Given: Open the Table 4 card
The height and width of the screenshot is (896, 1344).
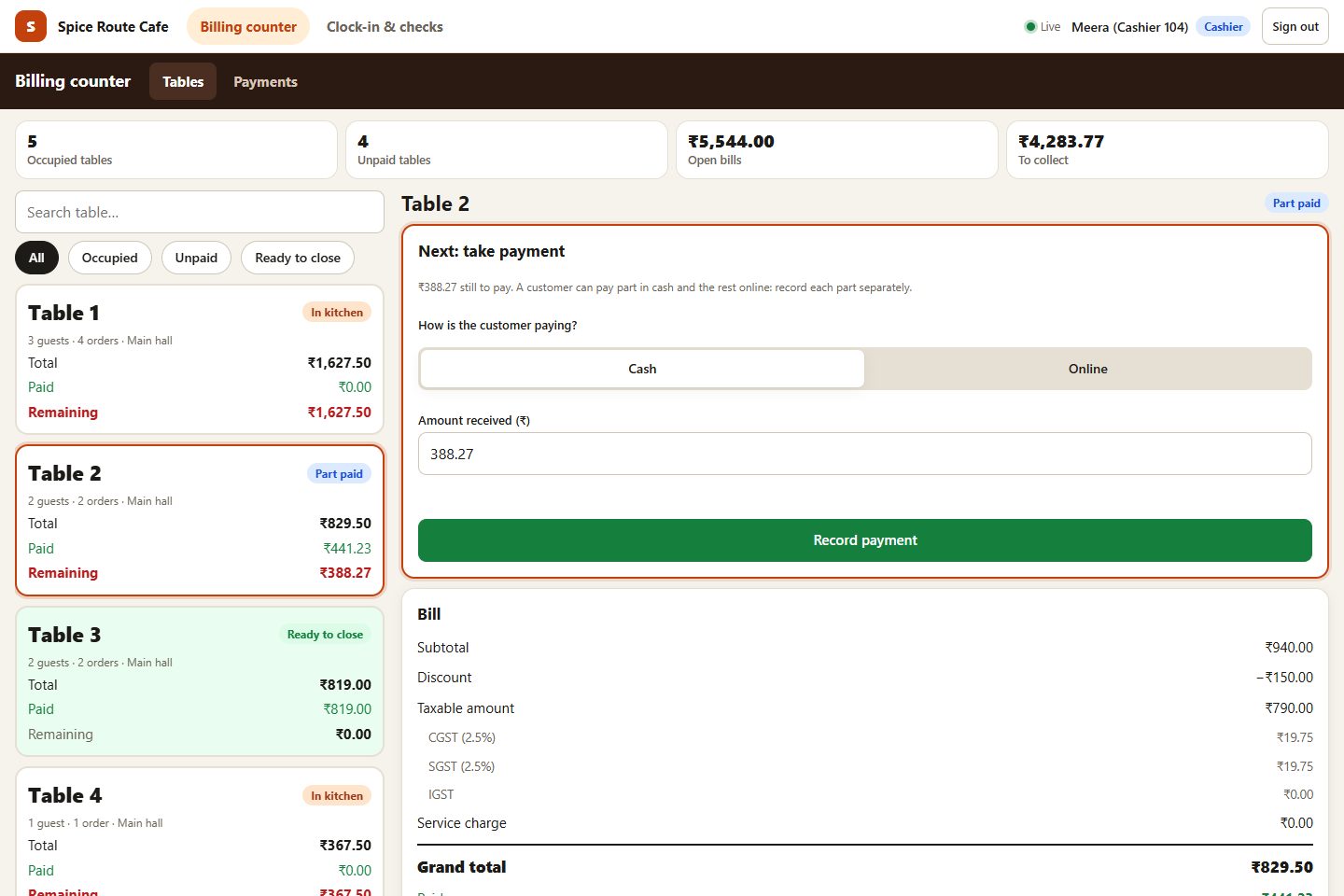Looking at the screenshot, I should coord(200,832).
